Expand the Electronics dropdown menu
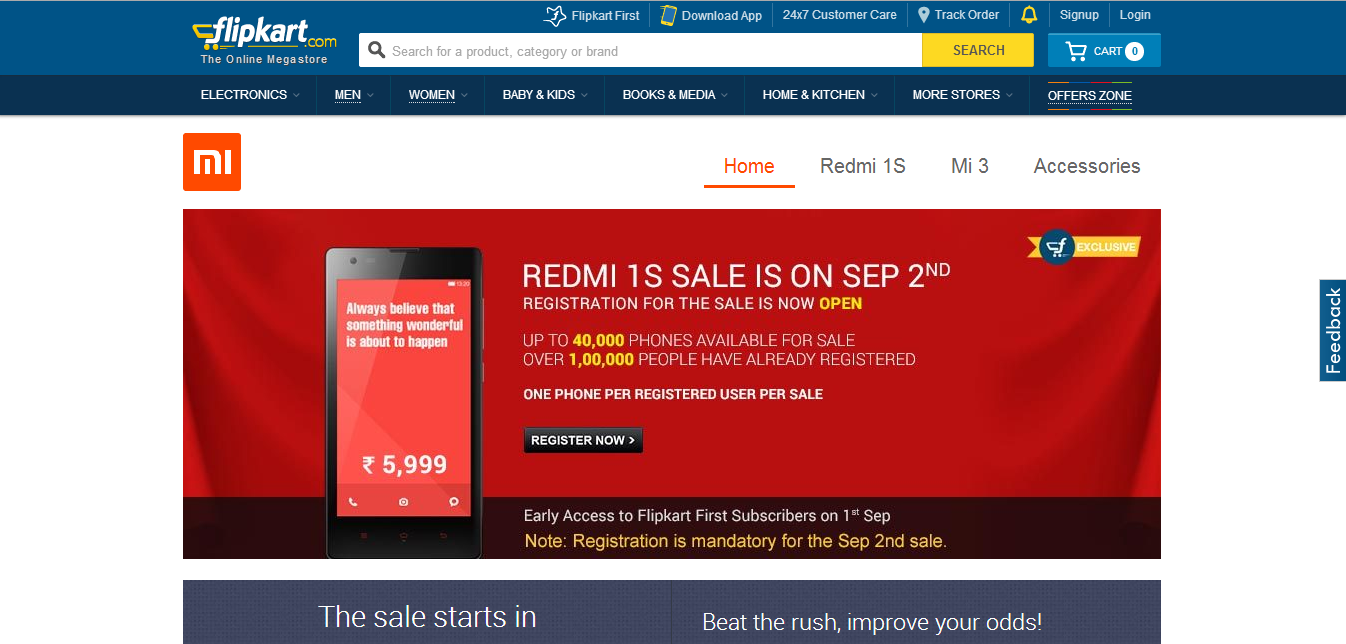Screen dimensions: 1346x644 [250, 95]
